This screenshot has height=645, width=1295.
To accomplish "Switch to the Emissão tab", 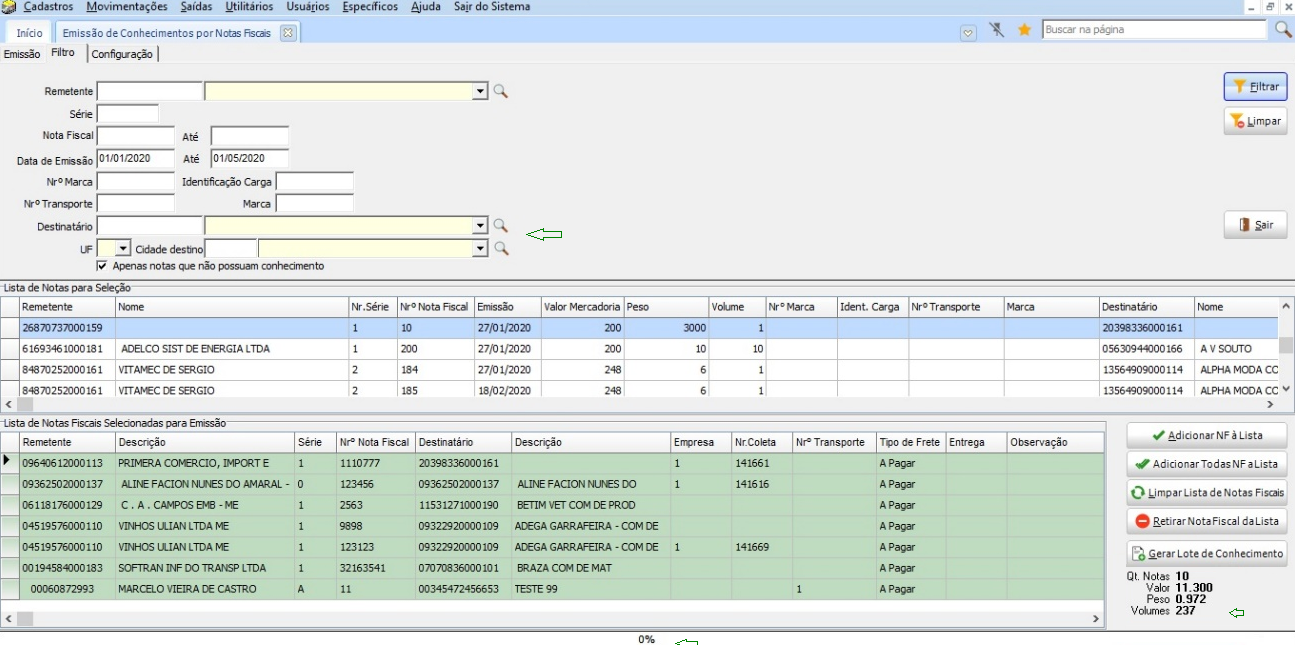I will pyautogui.click(x=22, y=54).
